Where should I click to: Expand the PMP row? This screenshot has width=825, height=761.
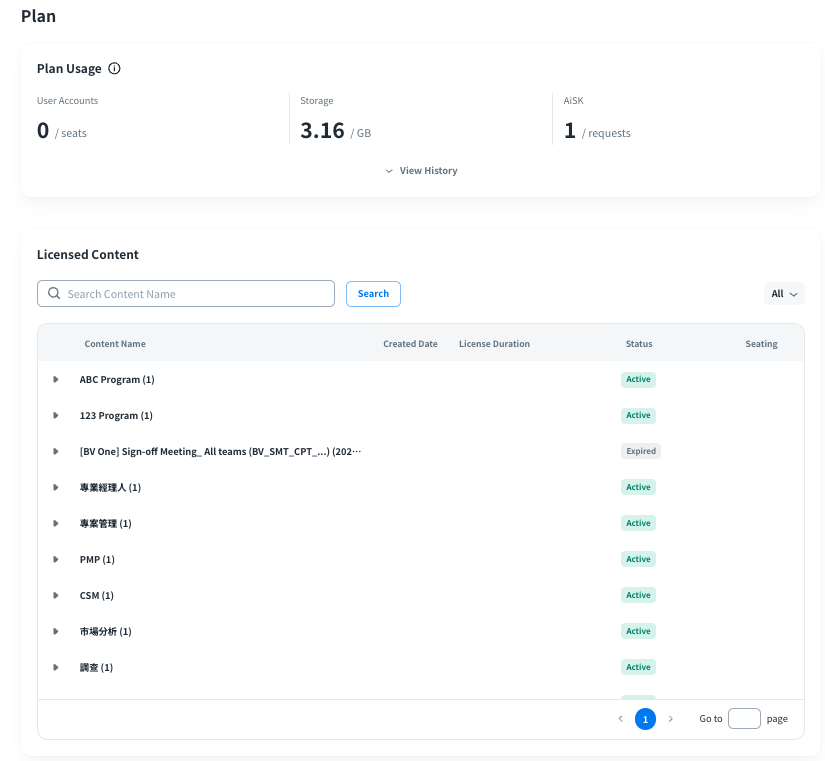coord(56,560)
